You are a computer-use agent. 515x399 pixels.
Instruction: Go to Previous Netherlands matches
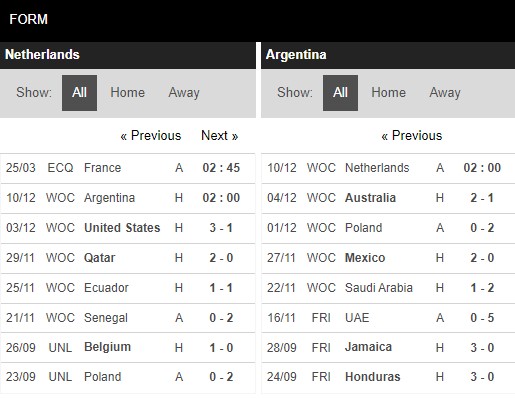pos(151,136)
